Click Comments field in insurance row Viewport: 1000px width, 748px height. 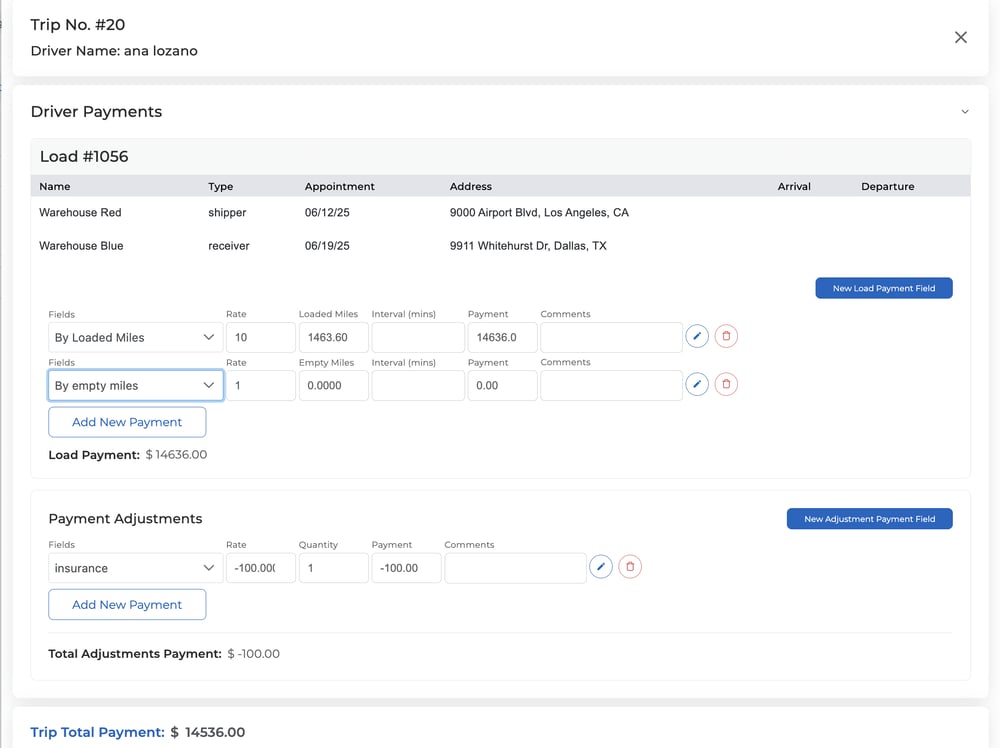[515, 568]
